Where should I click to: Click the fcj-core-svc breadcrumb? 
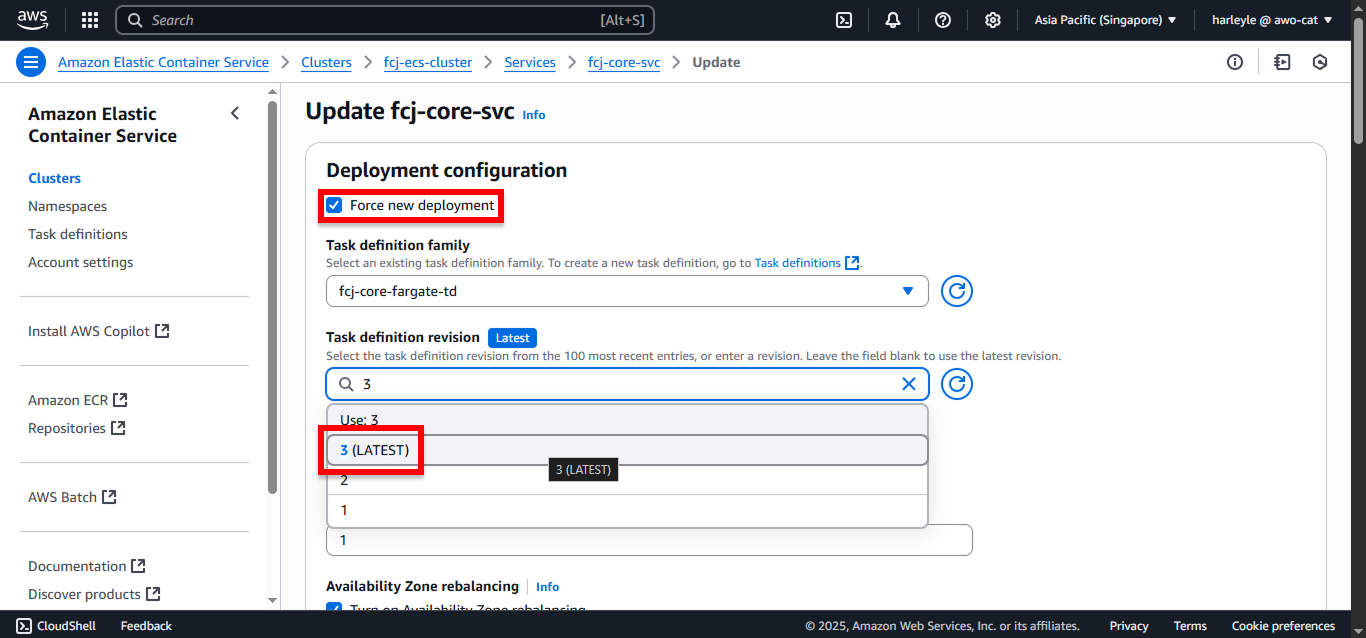point(624,62)
